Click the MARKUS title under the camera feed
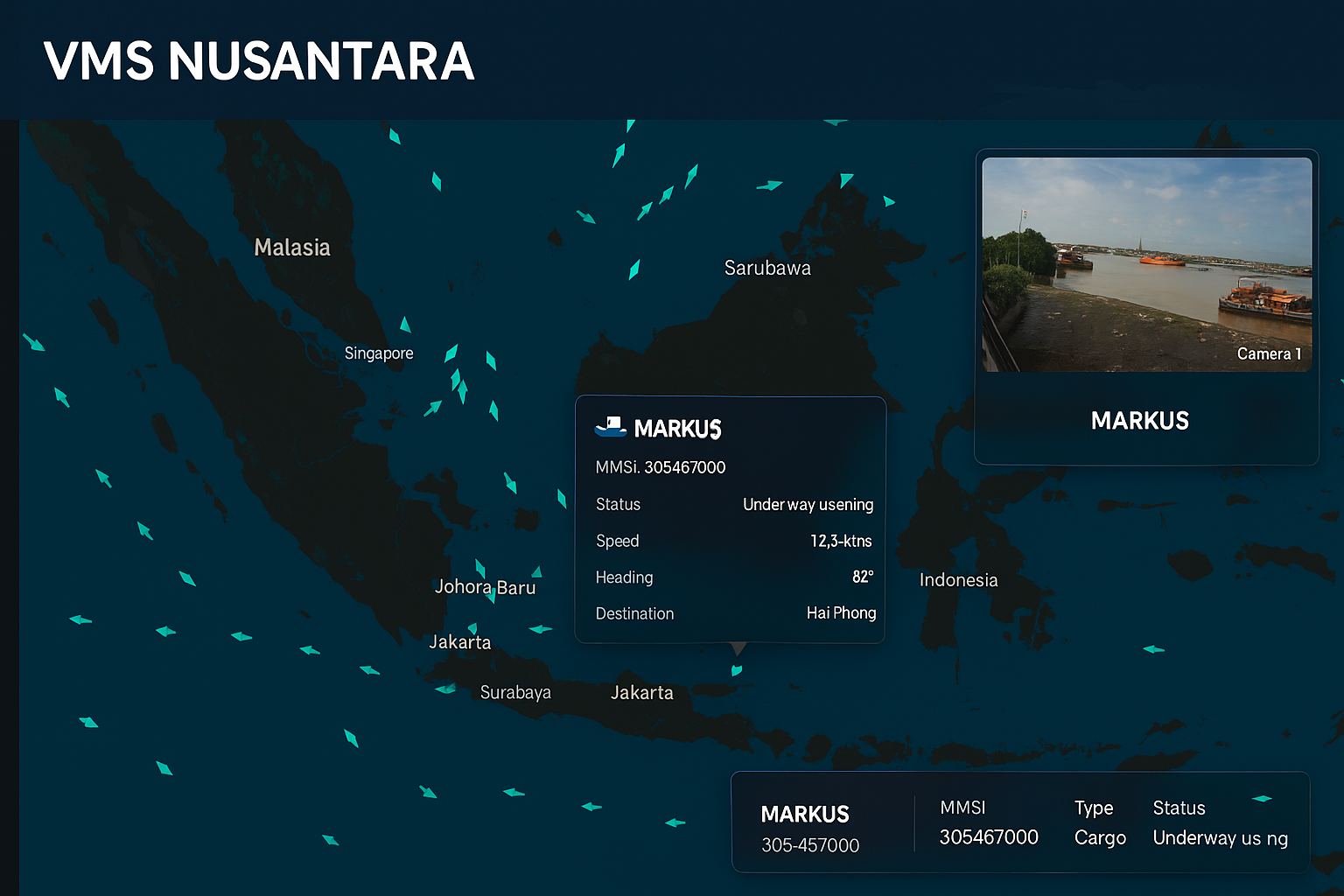1344x896 pixels. click(1139, 421)
